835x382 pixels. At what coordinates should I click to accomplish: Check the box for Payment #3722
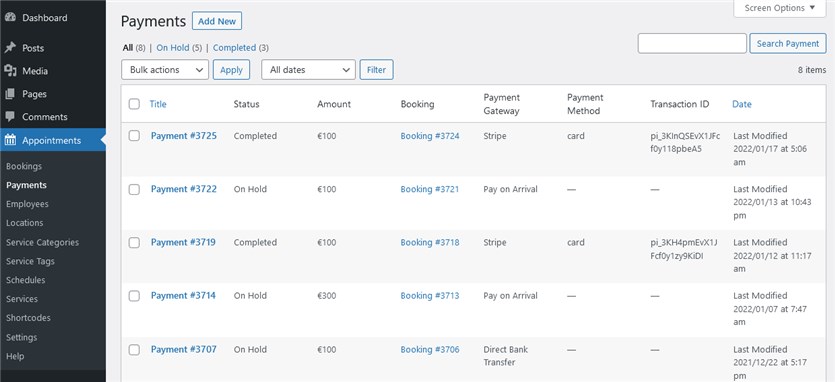(x=134, y=189)
